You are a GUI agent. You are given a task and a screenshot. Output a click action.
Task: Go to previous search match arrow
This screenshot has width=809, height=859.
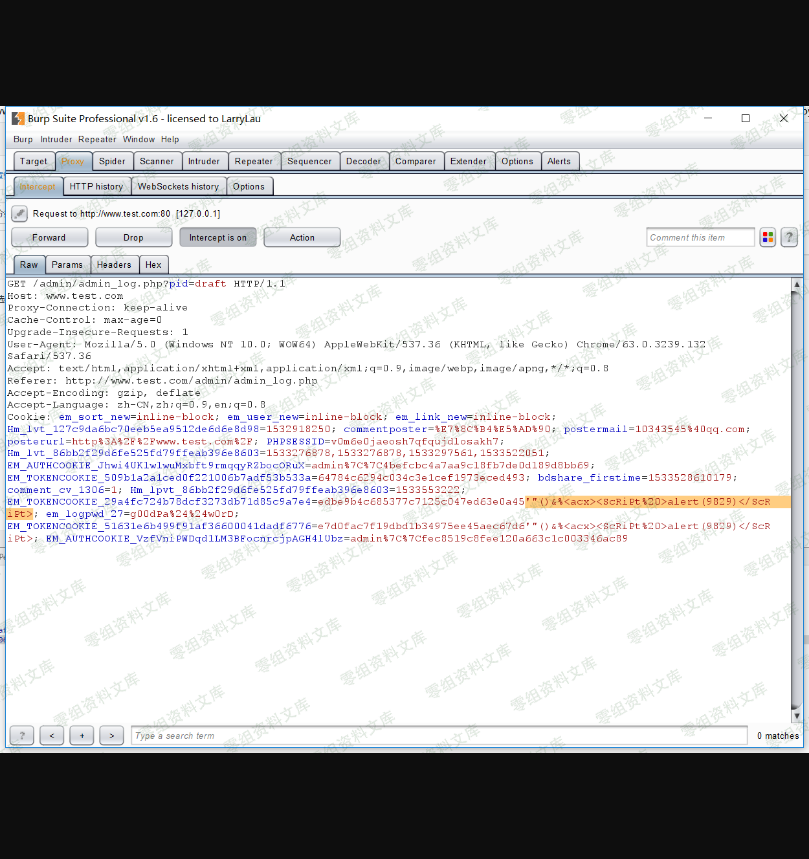[52, 735]
